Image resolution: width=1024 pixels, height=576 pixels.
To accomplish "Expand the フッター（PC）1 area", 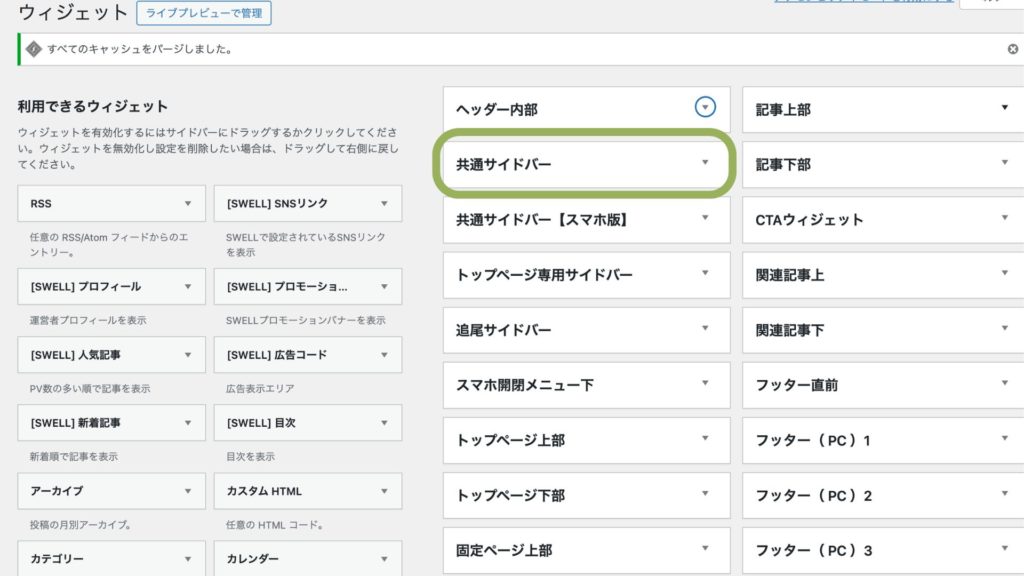I will [x=1005, y=439].
